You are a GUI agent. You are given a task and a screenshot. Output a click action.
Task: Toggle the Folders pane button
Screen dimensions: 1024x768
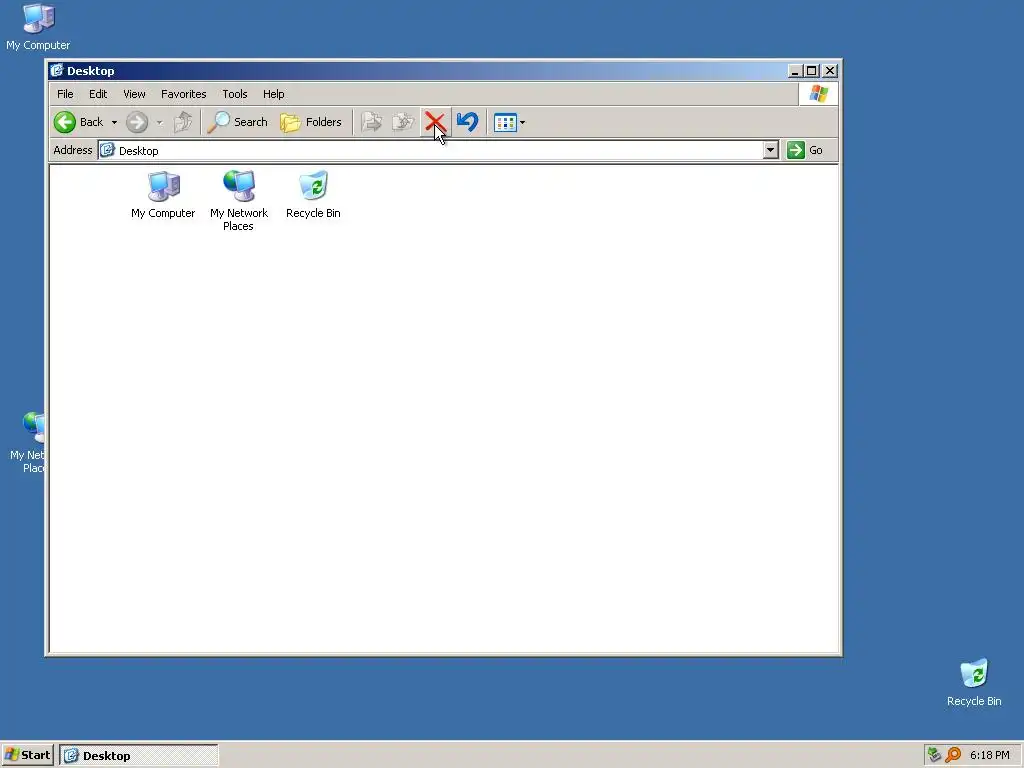point(311,122)
